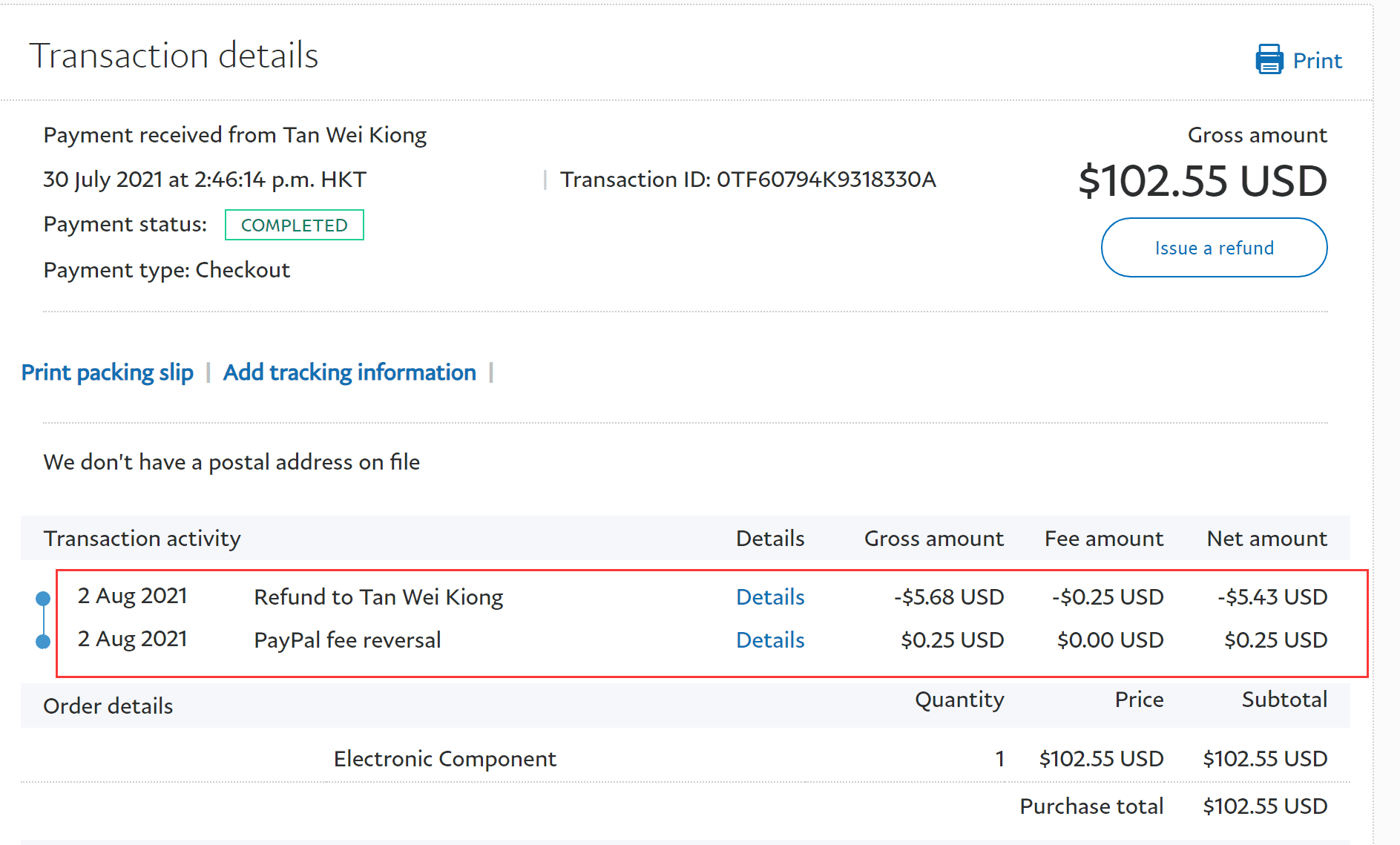Click the timeline dot beside the refund row
This screenshot has height=845, width=1400.
(x=43, y=599)
